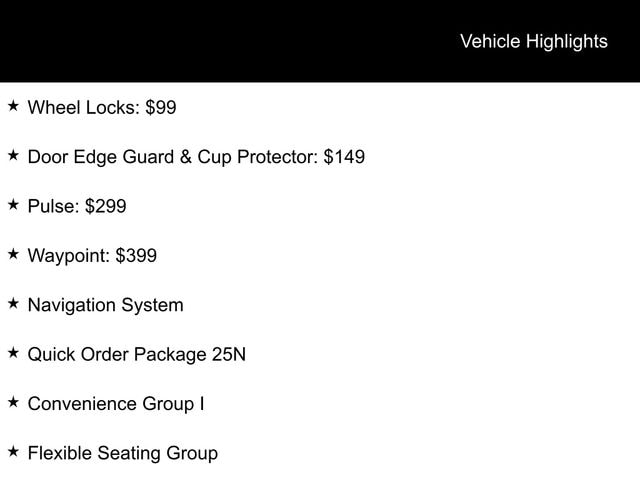Click the Vehicle Highlights header title
The height and width of the screenshot is (480, 640).
click(534, 42)
